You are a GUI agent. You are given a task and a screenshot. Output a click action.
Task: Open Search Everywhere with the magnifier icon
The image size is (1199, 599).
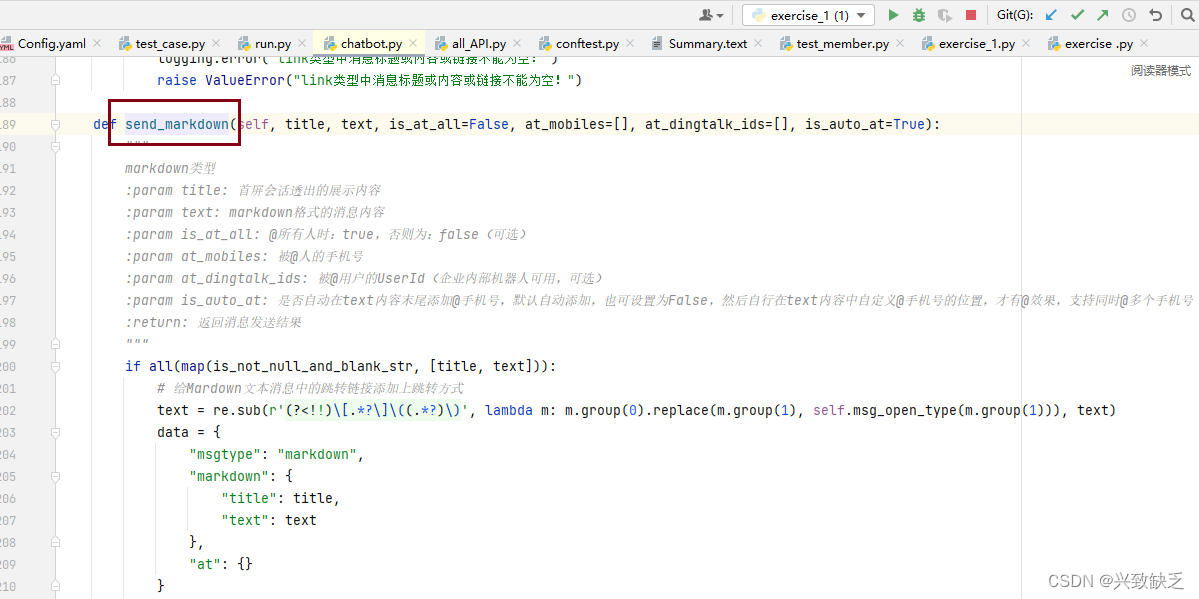(x=1186, y=15)
